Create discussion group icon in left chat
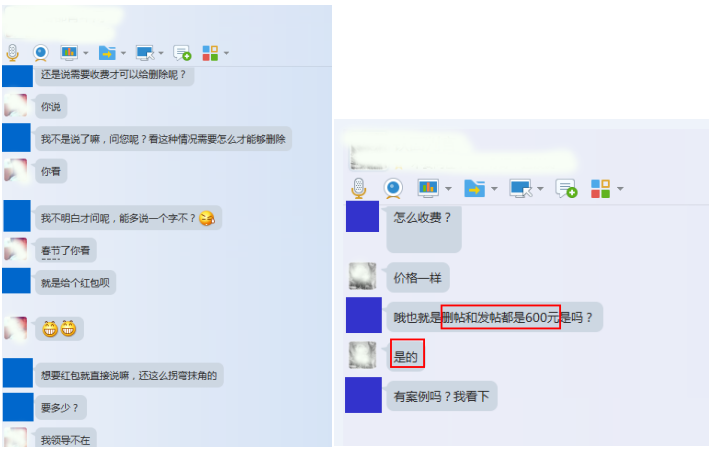Viewport: 712px width, 451px height. (182, 53)
